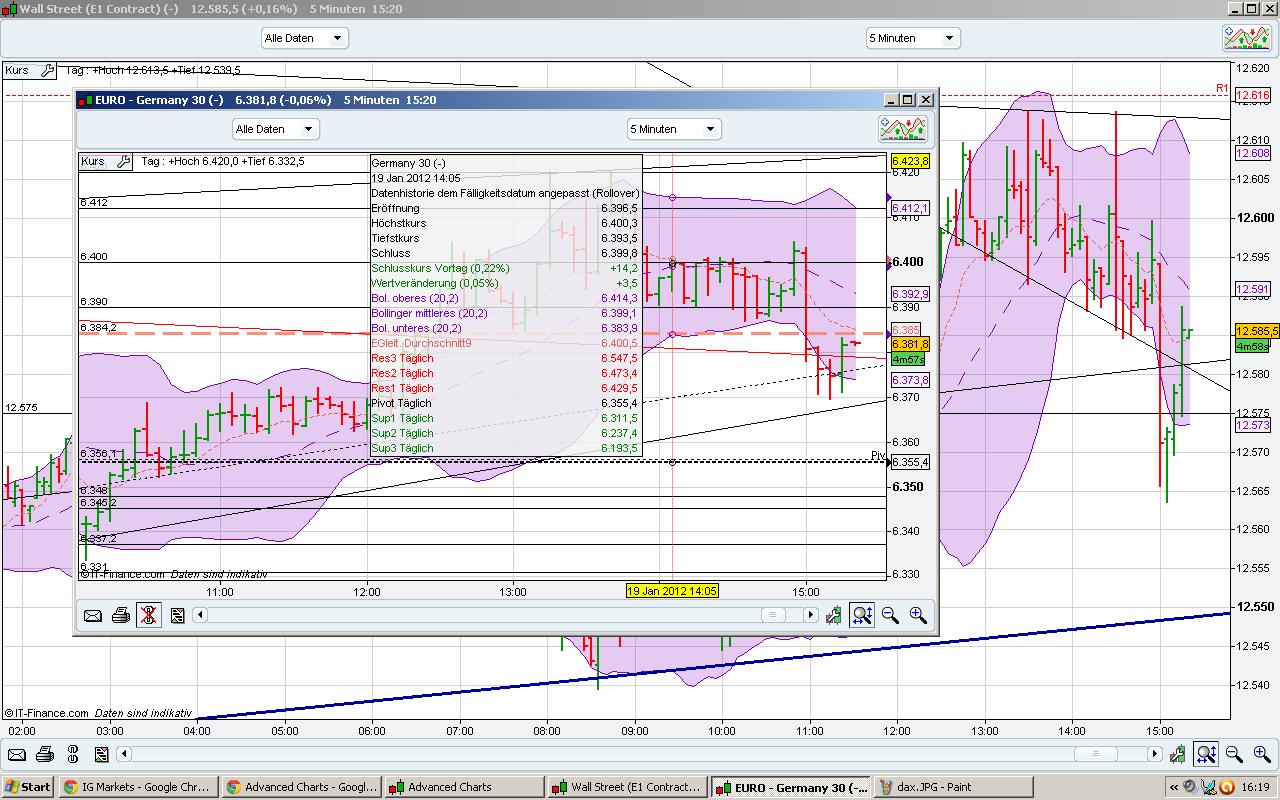Print the Wall Street chart from the bottom toolbar
Screen dimensions: 1280x800
click(x=44, y=755)
